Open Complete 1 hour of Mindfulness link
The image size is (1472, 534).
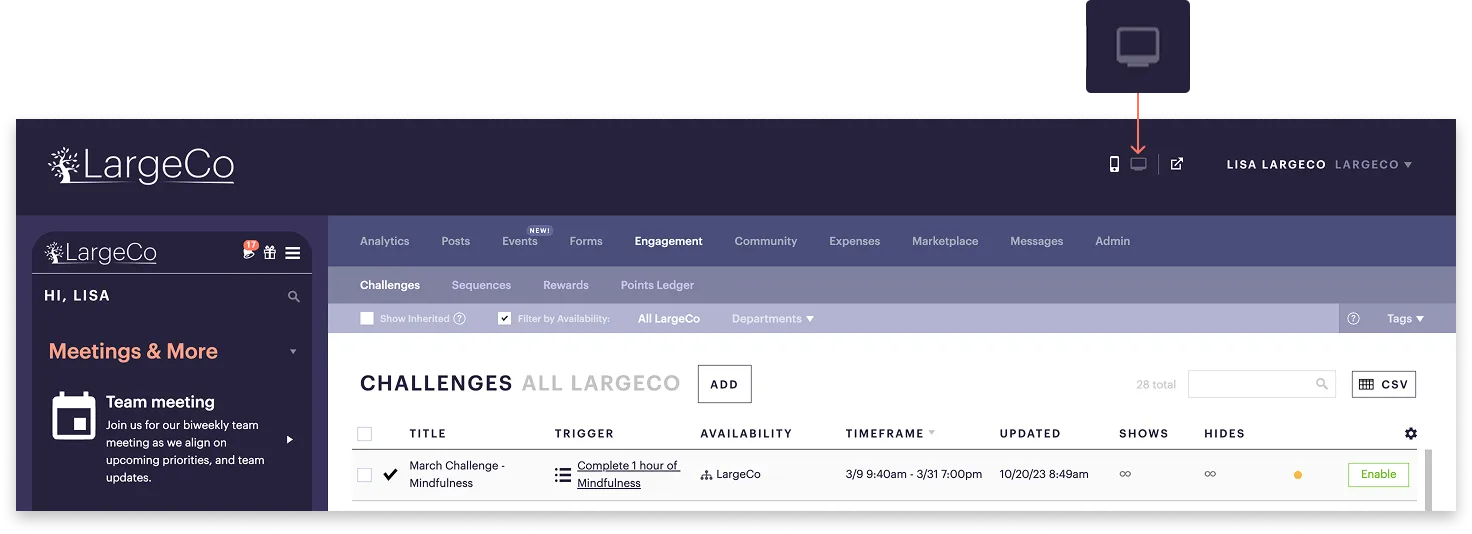click(x=628, y=474)
